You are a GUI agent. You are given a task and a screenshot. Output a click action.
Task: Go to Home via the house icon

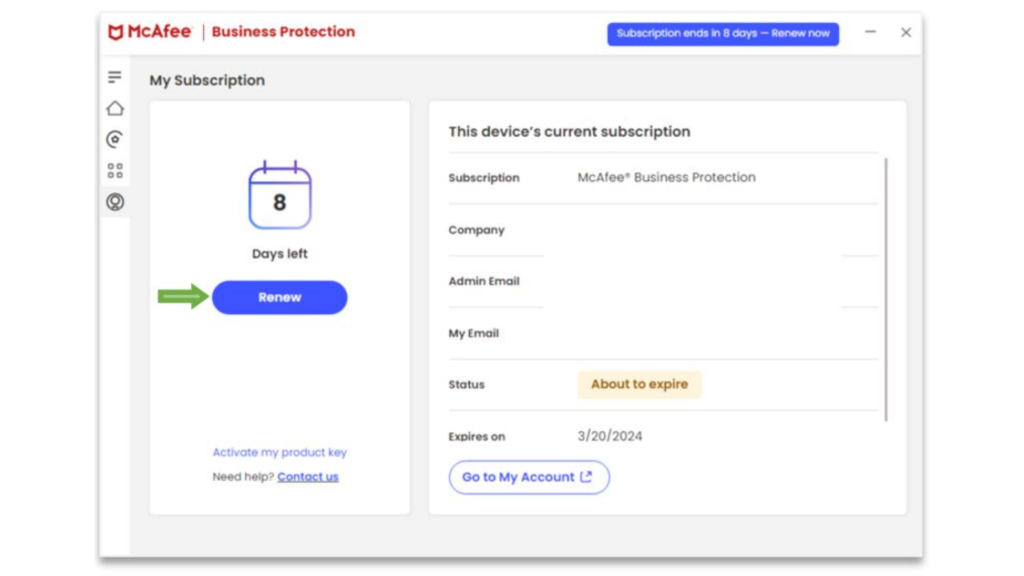[115, 108]
